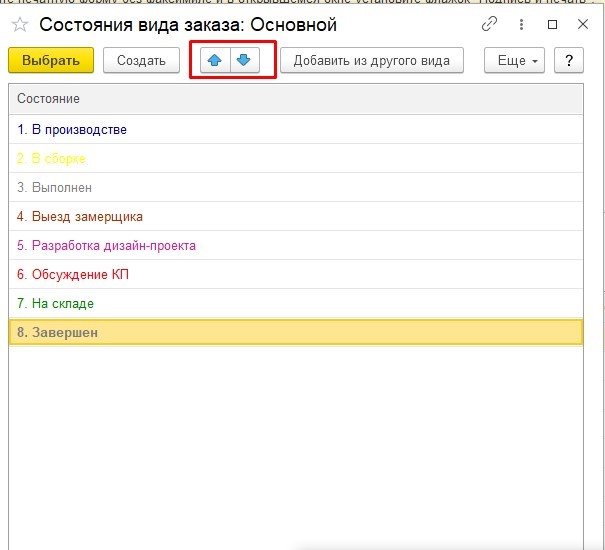The height and width of the screenshot is (550, 605).
Task: Move the selected state up with blue arrow
Action: point(214,61)
